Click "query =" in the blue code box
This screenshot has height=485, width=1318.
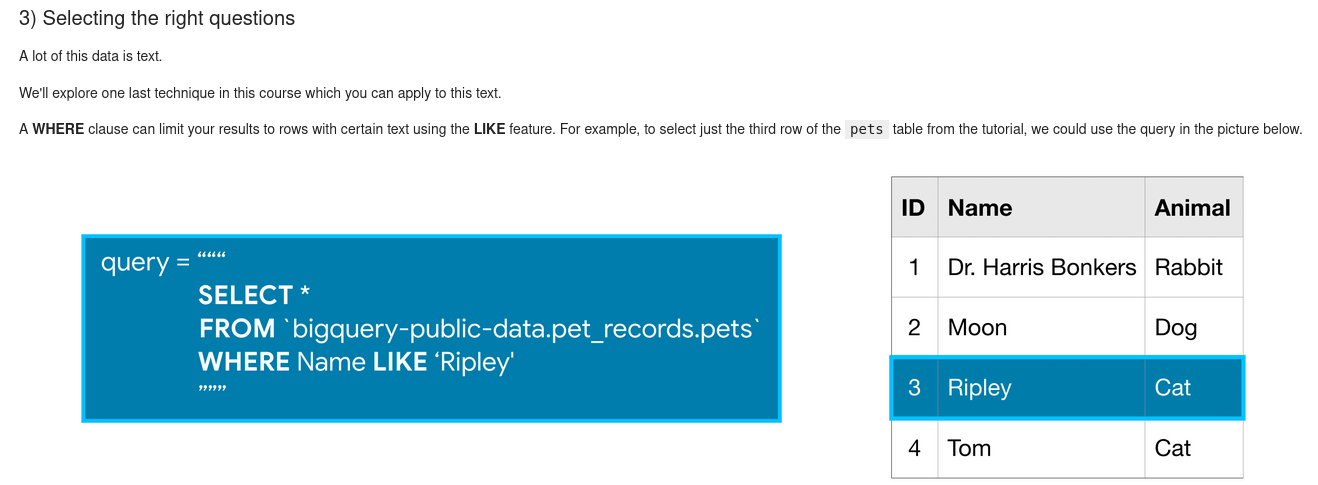point(144,262)
